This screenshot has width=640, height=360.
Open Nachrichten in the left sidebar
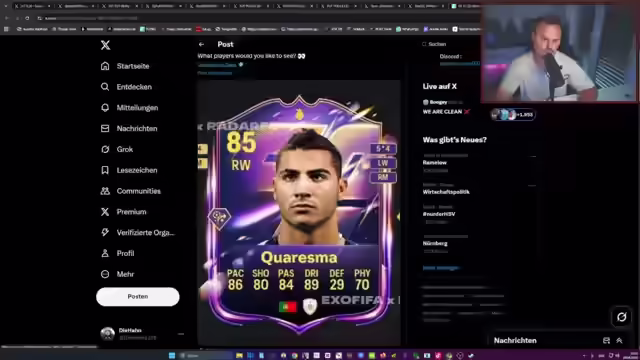(129, 129)
